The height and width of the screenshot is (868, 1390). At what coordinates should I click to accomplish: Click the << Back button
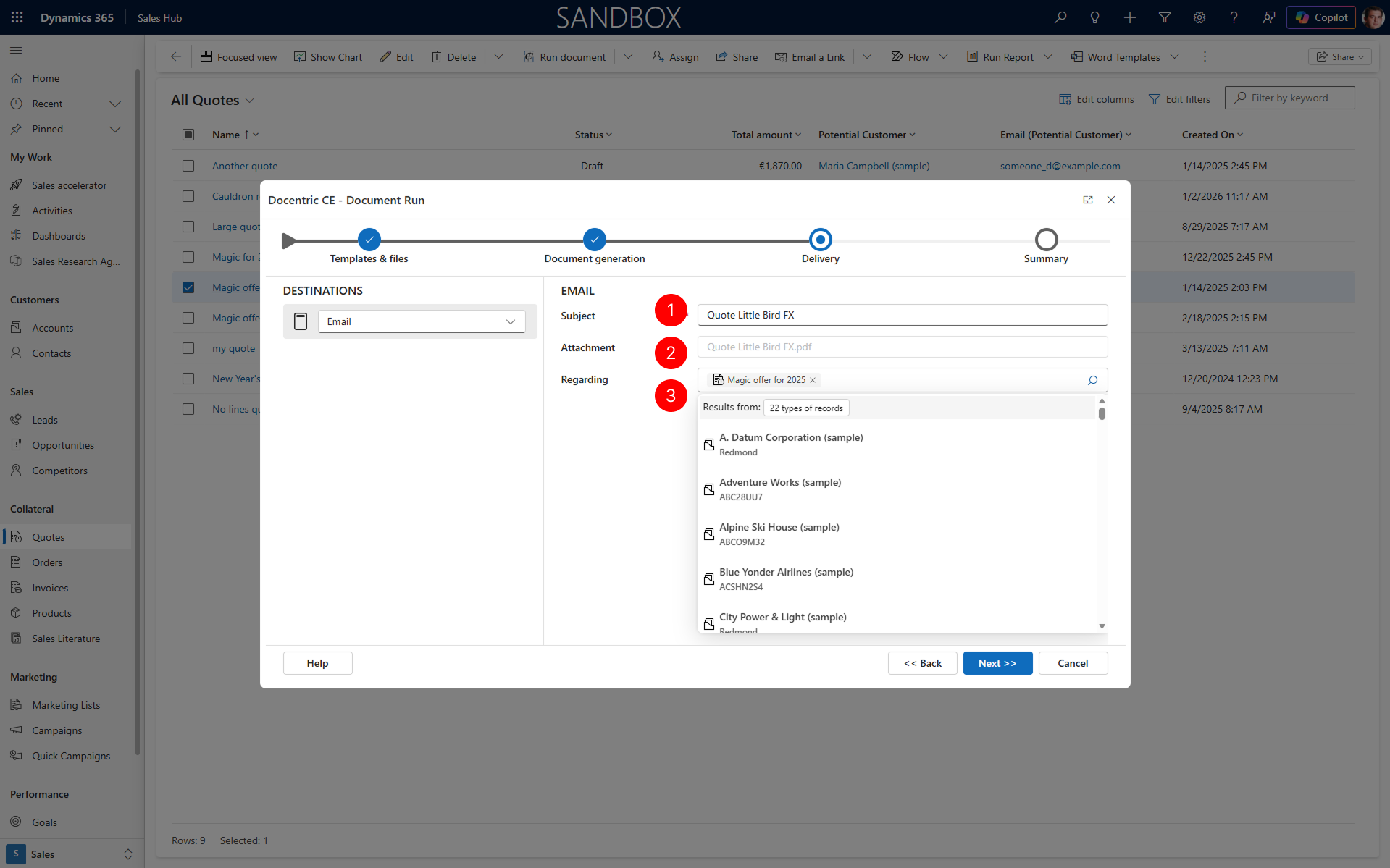(x=923, y=663)
